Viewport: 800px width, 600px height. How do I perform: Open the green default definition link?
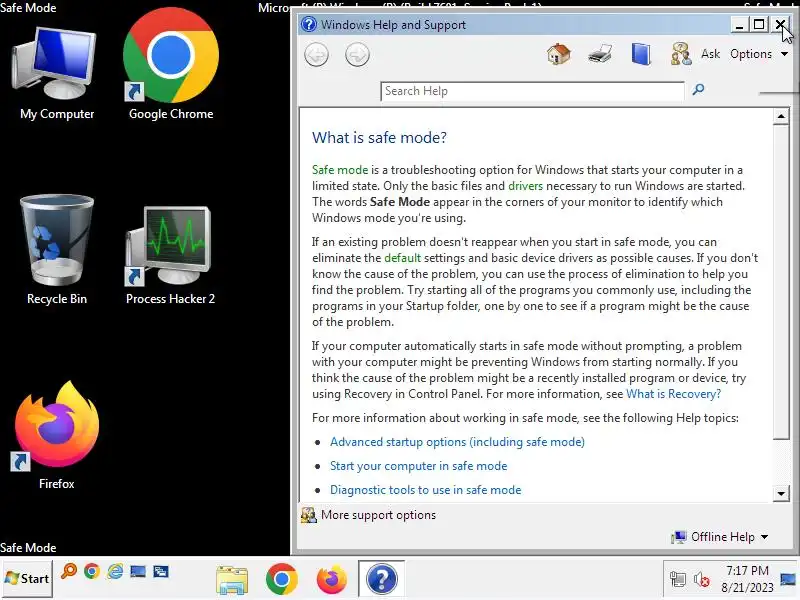[x=403, y=258]
